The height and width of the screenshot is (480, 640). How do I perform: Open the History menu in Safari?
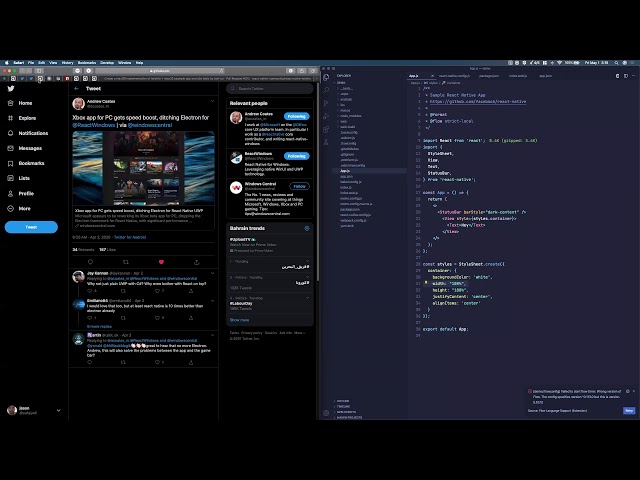(67, 63)
